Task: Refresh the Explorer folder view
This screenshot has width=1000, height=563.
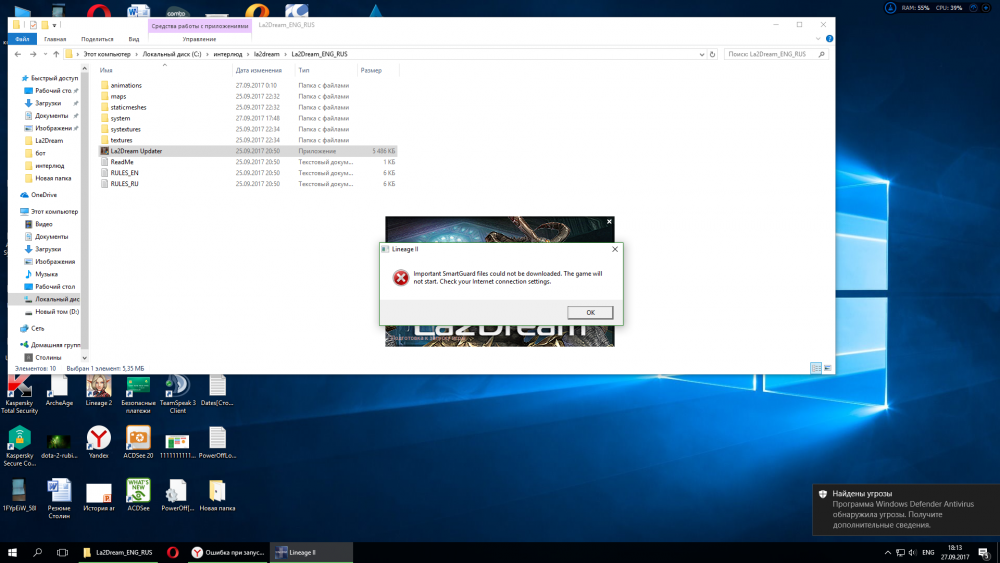Action: (x=713, y=54)
